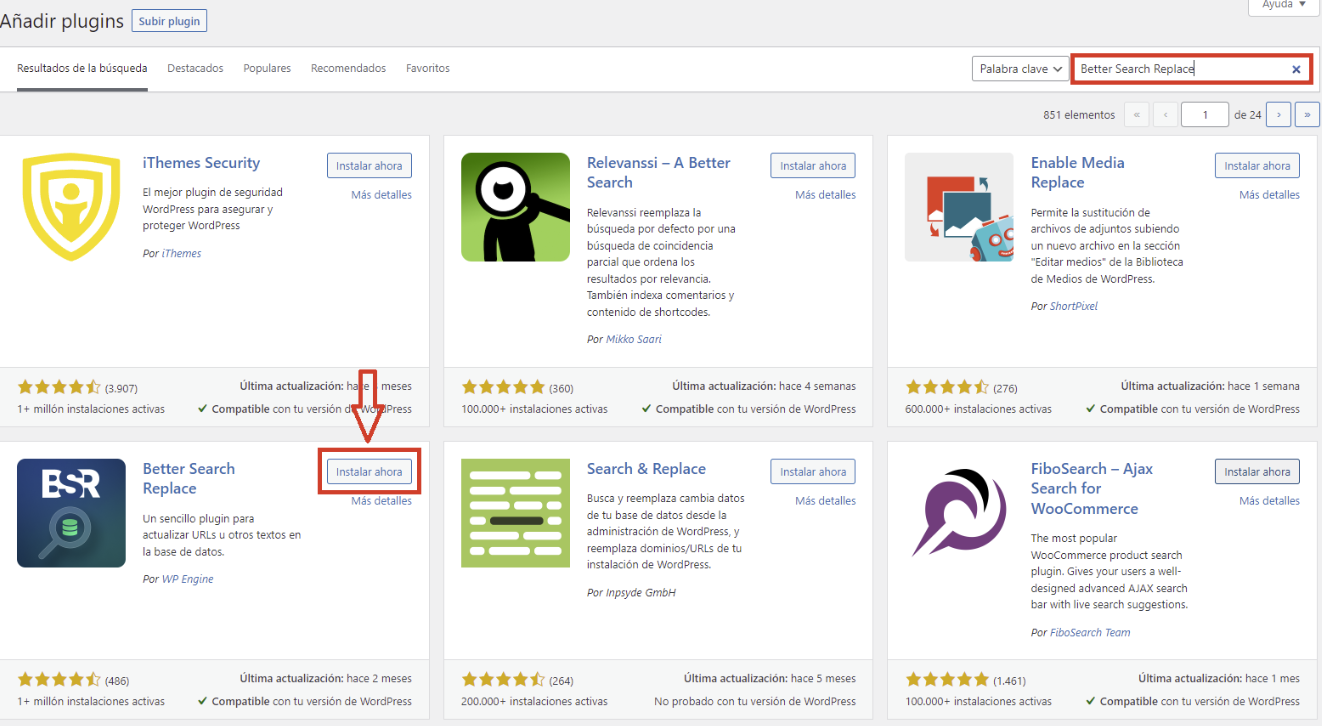Click the 600.000+ instalaciones activas text

(x=979, y=409)
